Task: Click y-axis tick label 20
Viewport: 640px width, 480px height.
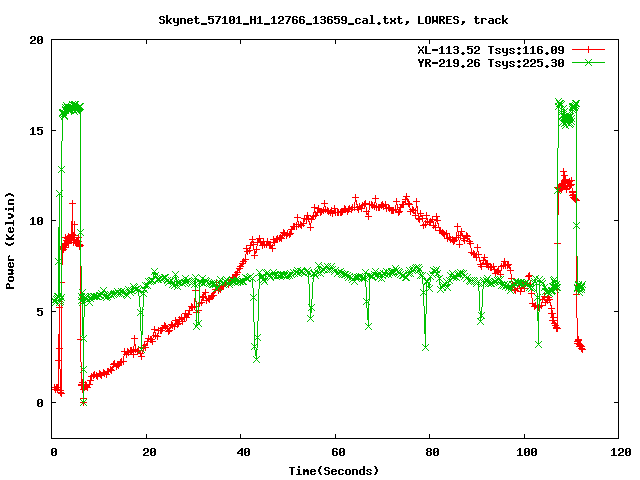Action: pyautogui.click(x=36, y=40)
